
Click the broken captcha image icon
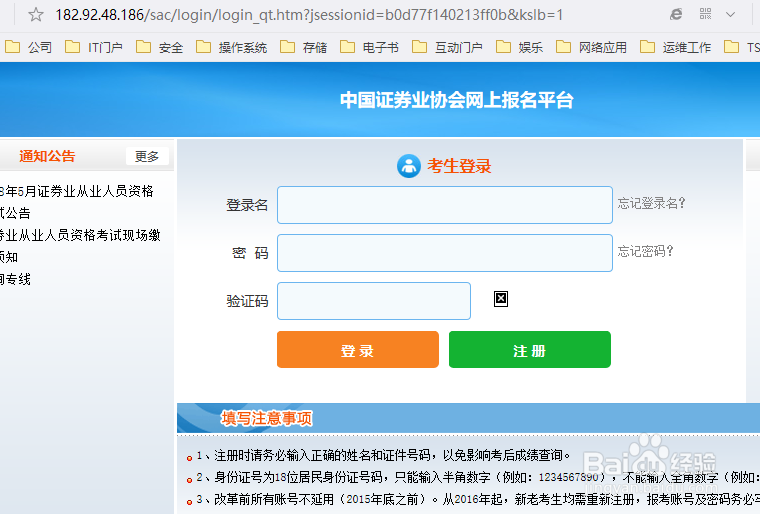click(501, 299)
